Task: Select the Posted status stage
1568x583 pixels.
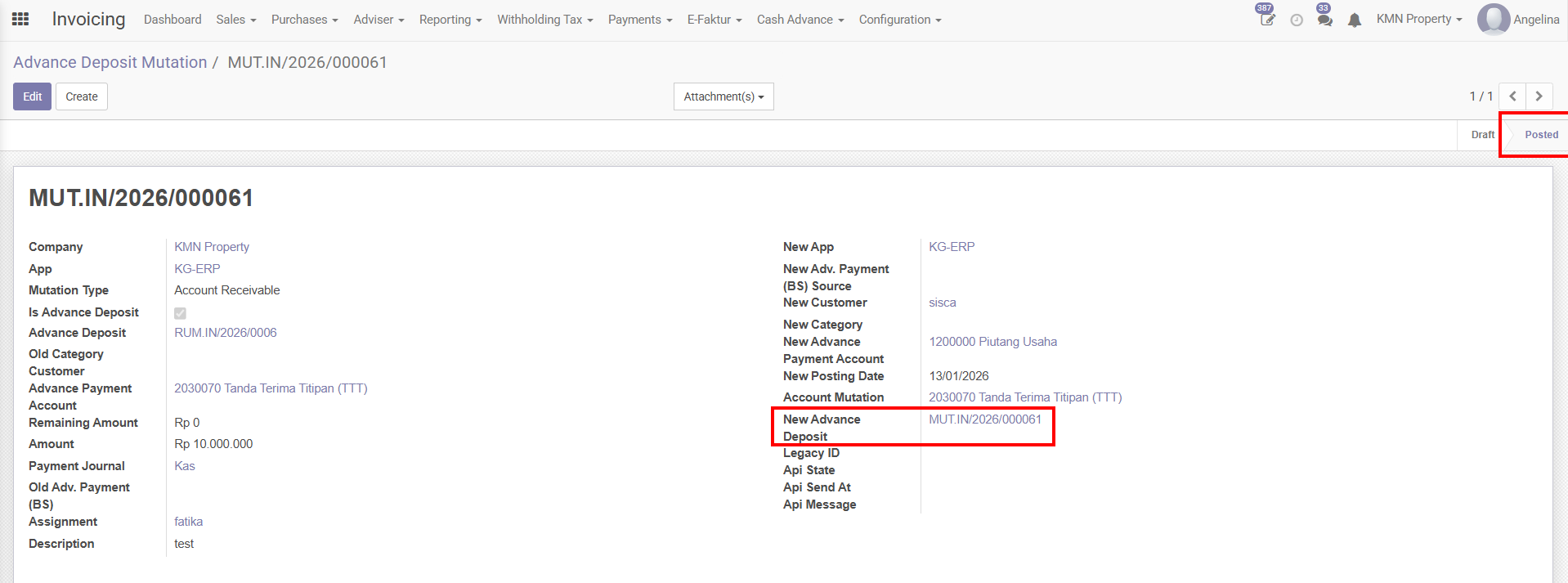Action: (x=1541, y=135)
